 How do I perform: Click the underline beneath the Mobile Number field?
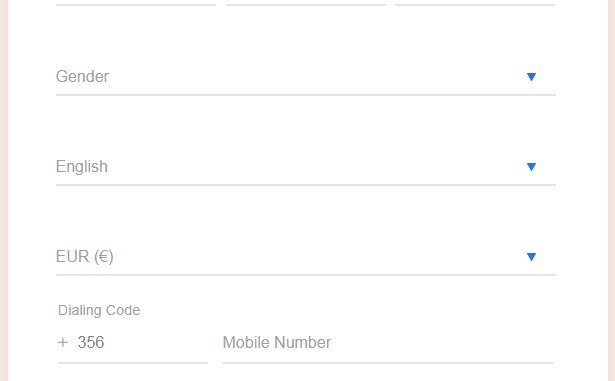[388, 363]
